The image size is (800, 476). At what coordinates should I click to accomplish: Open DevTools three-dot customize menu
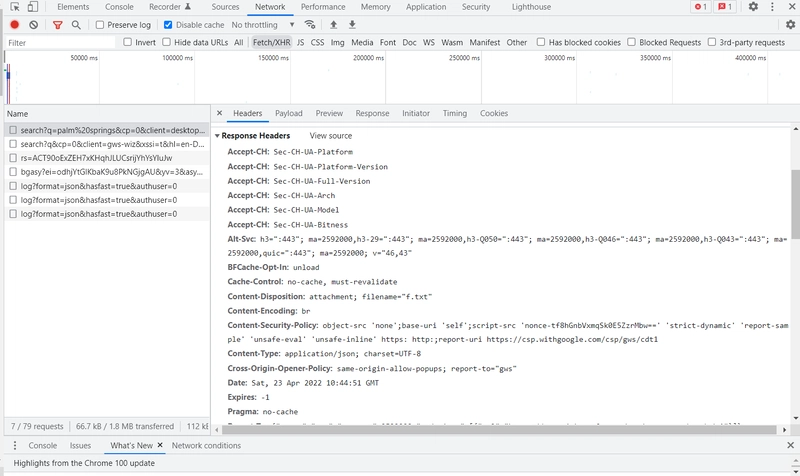(x=772, y=7)
